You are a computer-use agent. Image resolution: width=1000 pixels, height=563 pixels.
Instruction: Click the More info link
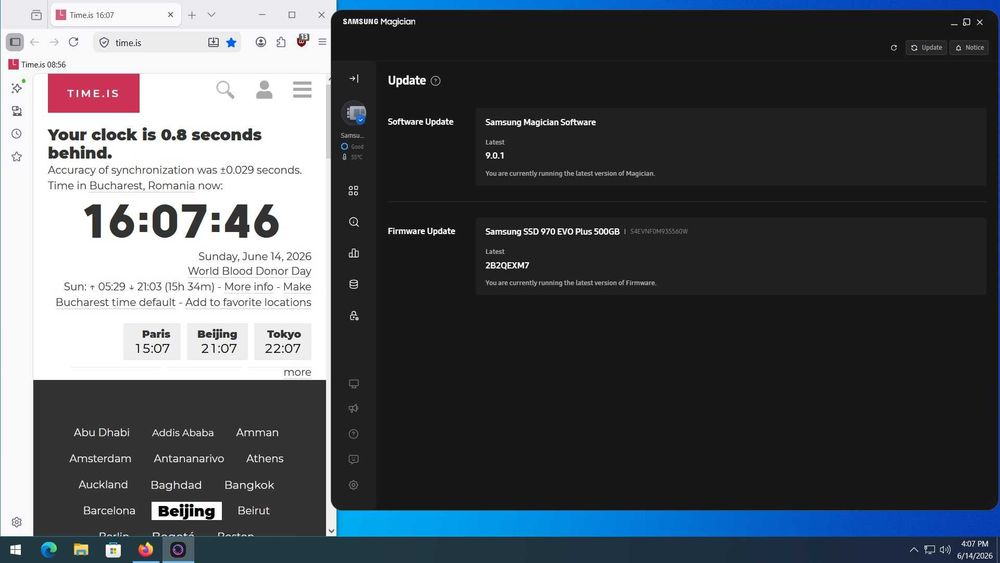tap(249, 287)
